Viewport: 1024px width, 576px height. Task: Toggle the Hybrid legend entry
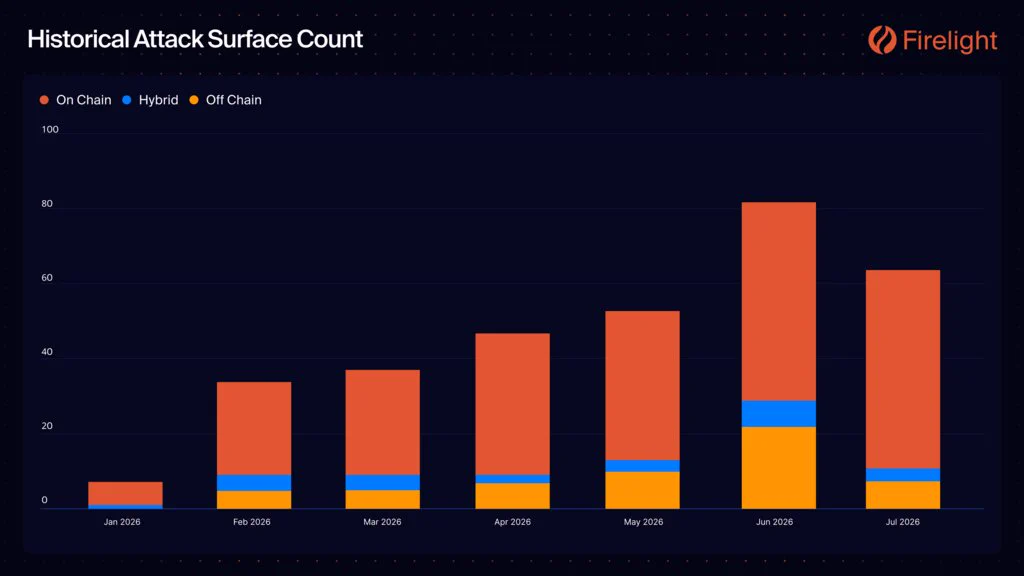pyautogui.click(x=150, y=100)
